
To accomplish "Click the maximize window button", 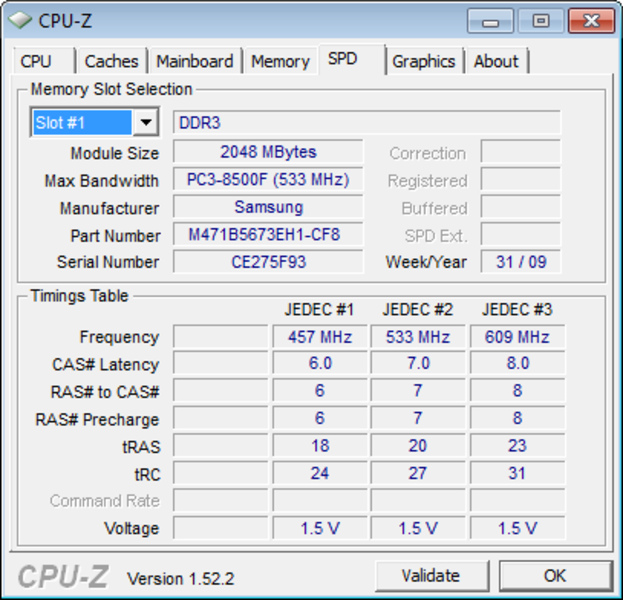I will click(541, 21).
